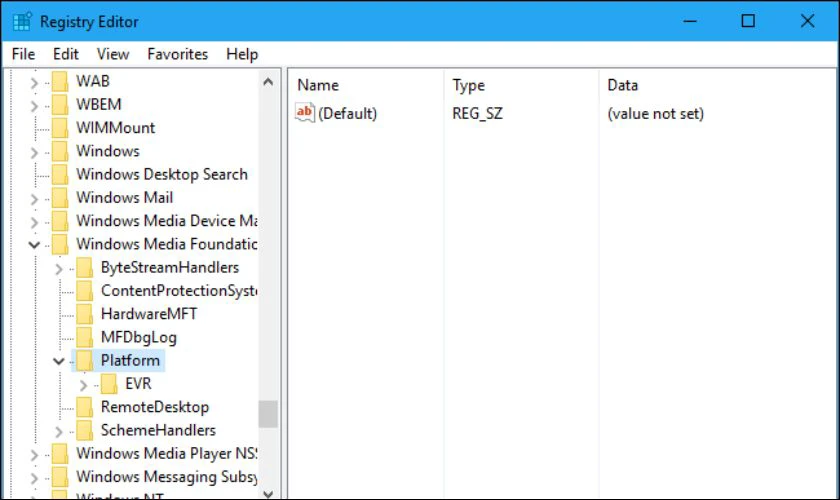Viewport: 840px width, 500px height.
Task: Click the WBEM folder icon
Action: (x=60, y=105)
